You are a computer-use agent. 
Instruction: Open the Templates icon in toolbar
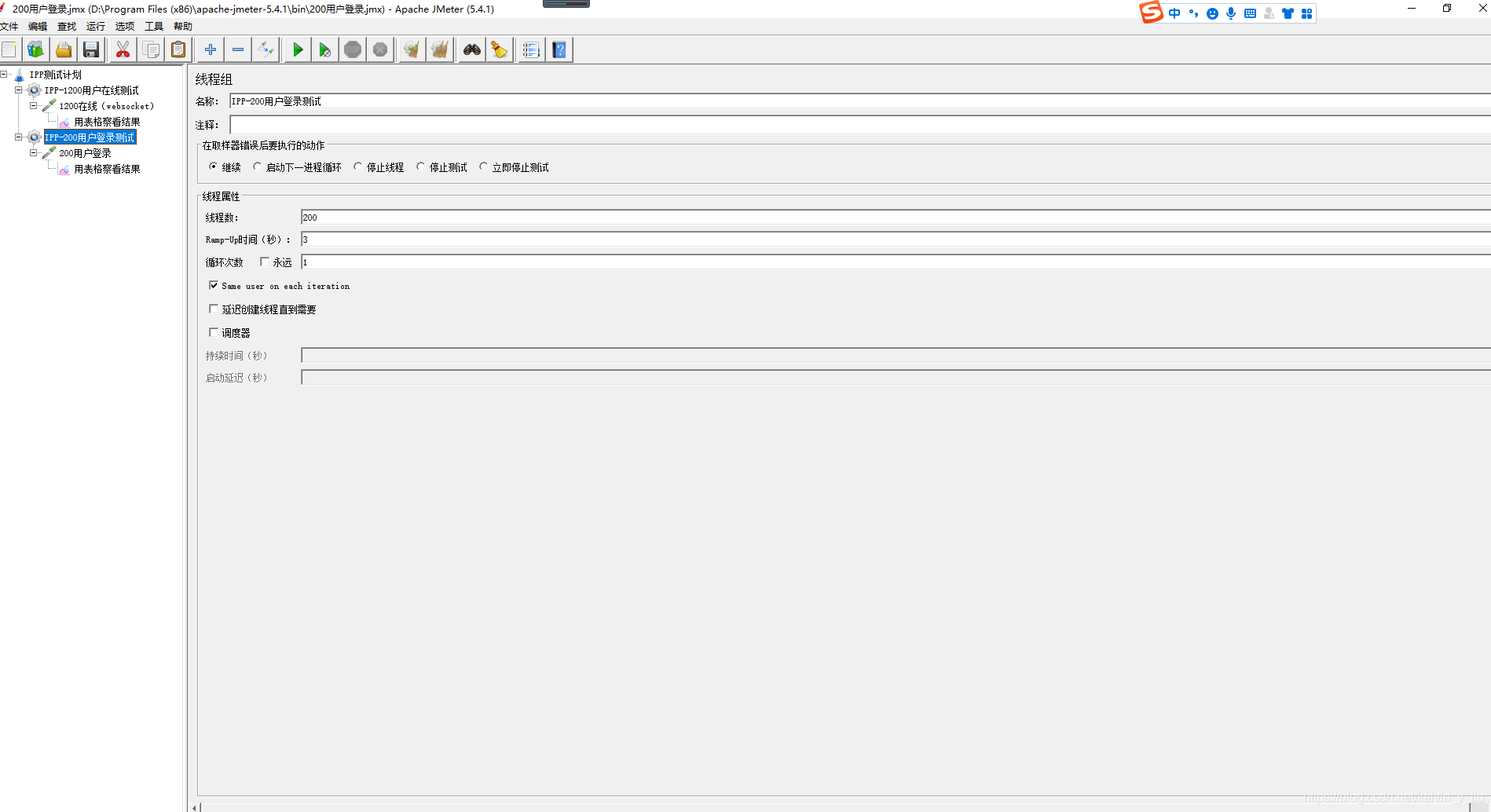(x=36, y=49)
